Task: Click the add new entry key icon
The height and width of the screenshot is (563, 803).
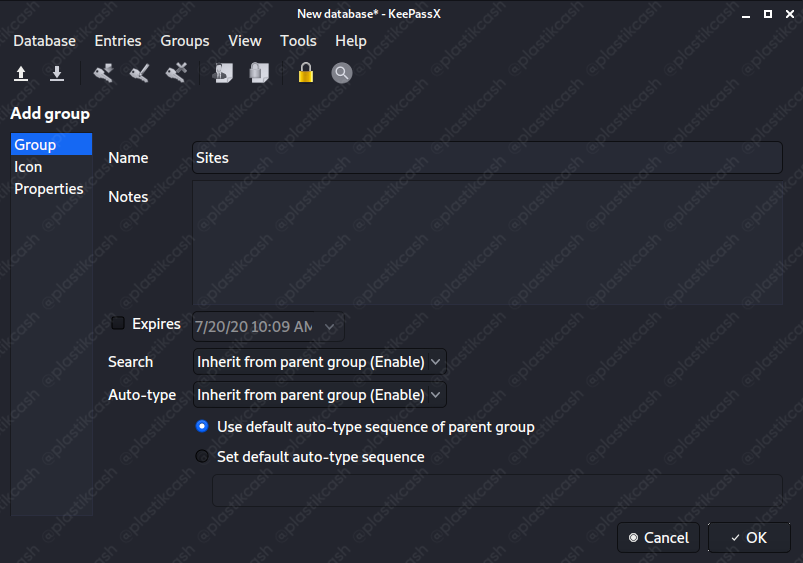Action: pos(103,73)
